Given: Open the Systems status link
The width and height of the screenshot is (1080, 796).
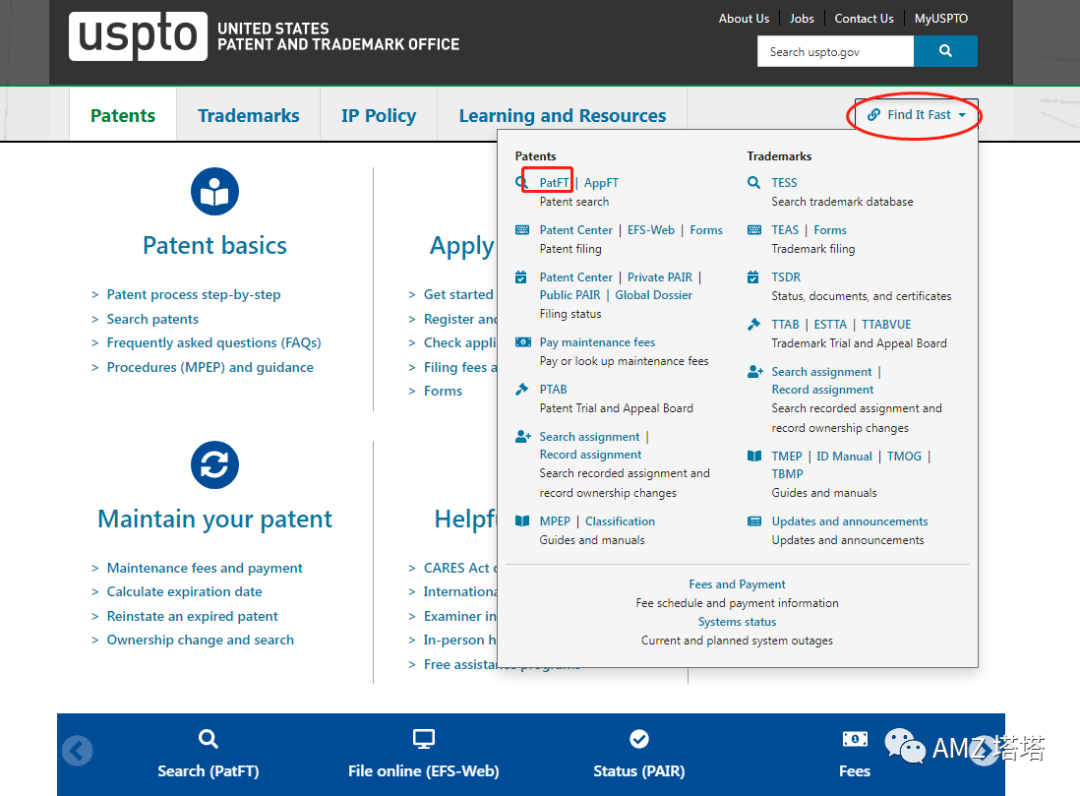Looking at the screenshot, I should [x=737, y=622].
